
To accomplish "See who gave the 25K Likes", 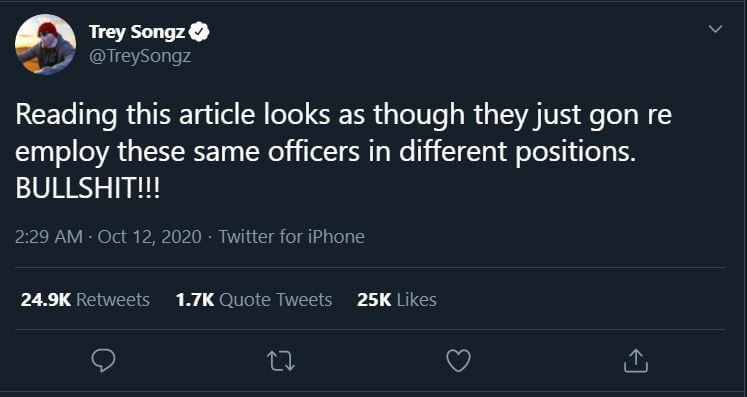I will pyautogui.click(x=397, y=300).
